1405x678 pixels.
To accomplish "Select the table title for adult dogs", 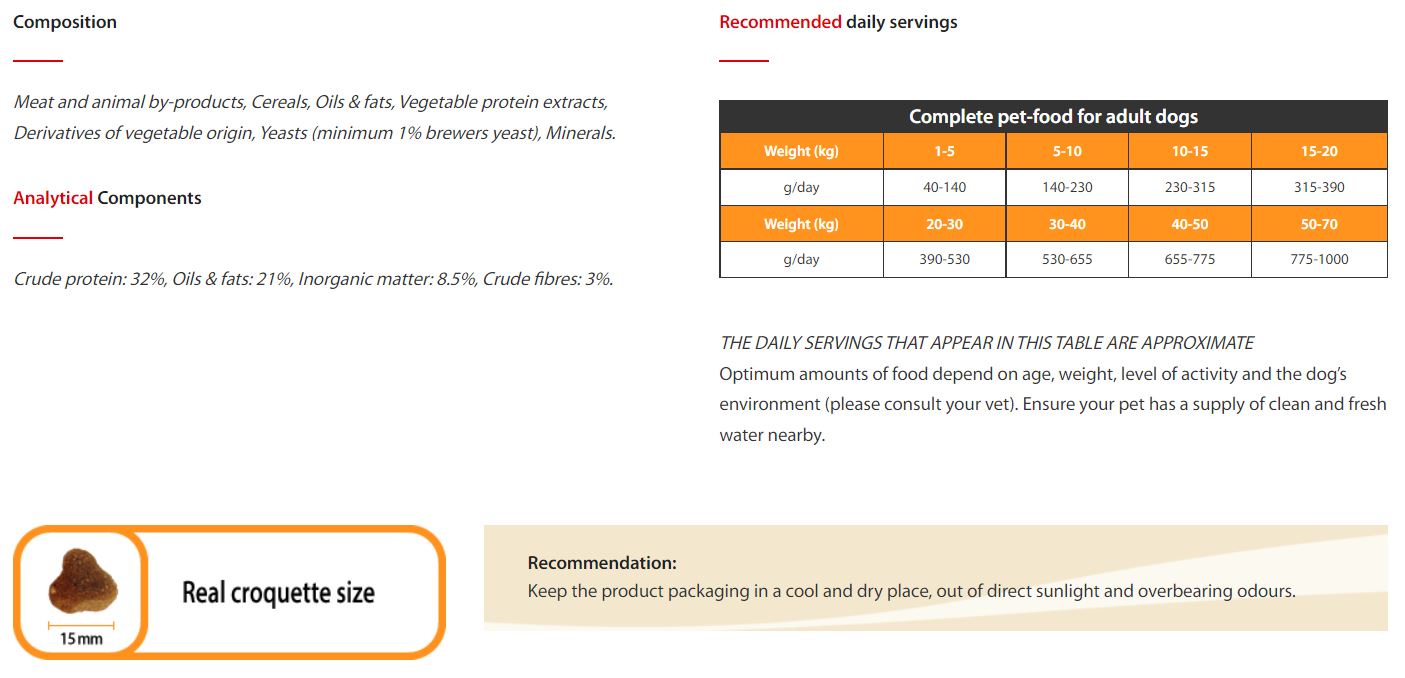I will 1053,117.
